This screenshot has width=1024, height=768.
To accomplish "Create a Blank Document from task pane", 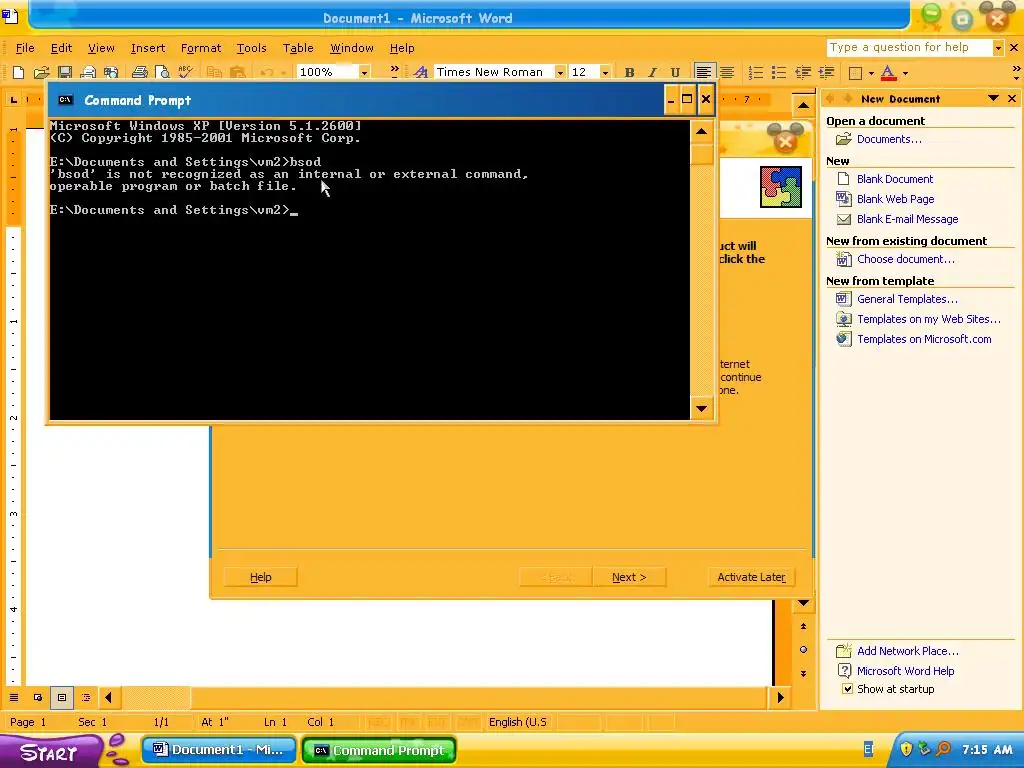I will click(x=895, y=179).
